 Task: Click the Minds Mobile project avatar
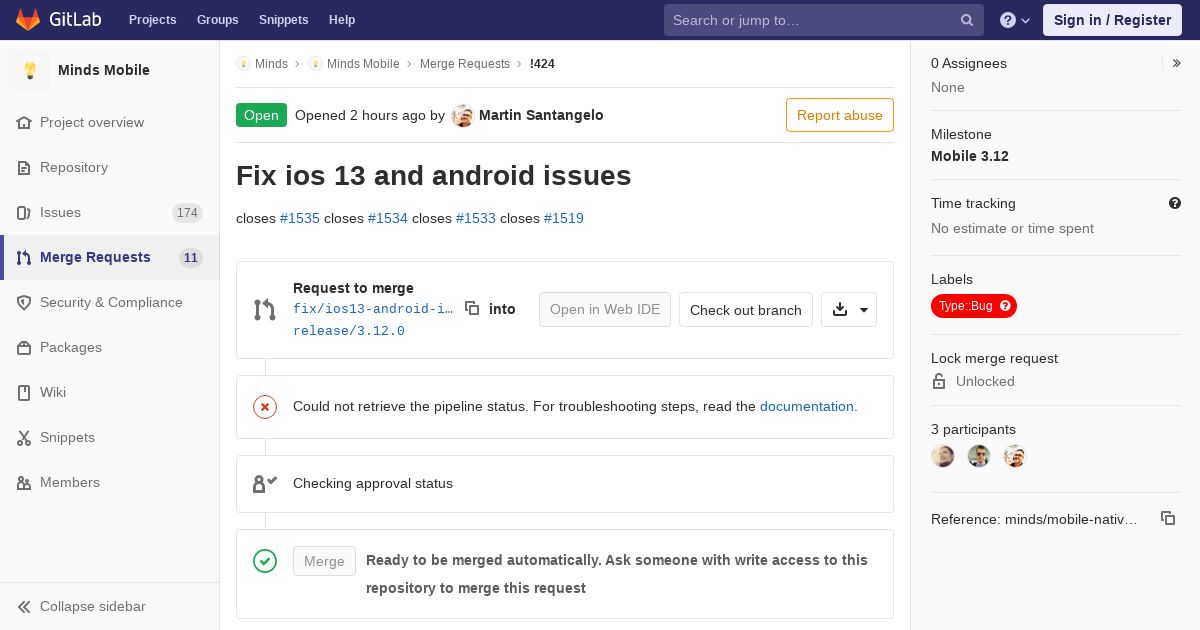[x=30, y=70]
